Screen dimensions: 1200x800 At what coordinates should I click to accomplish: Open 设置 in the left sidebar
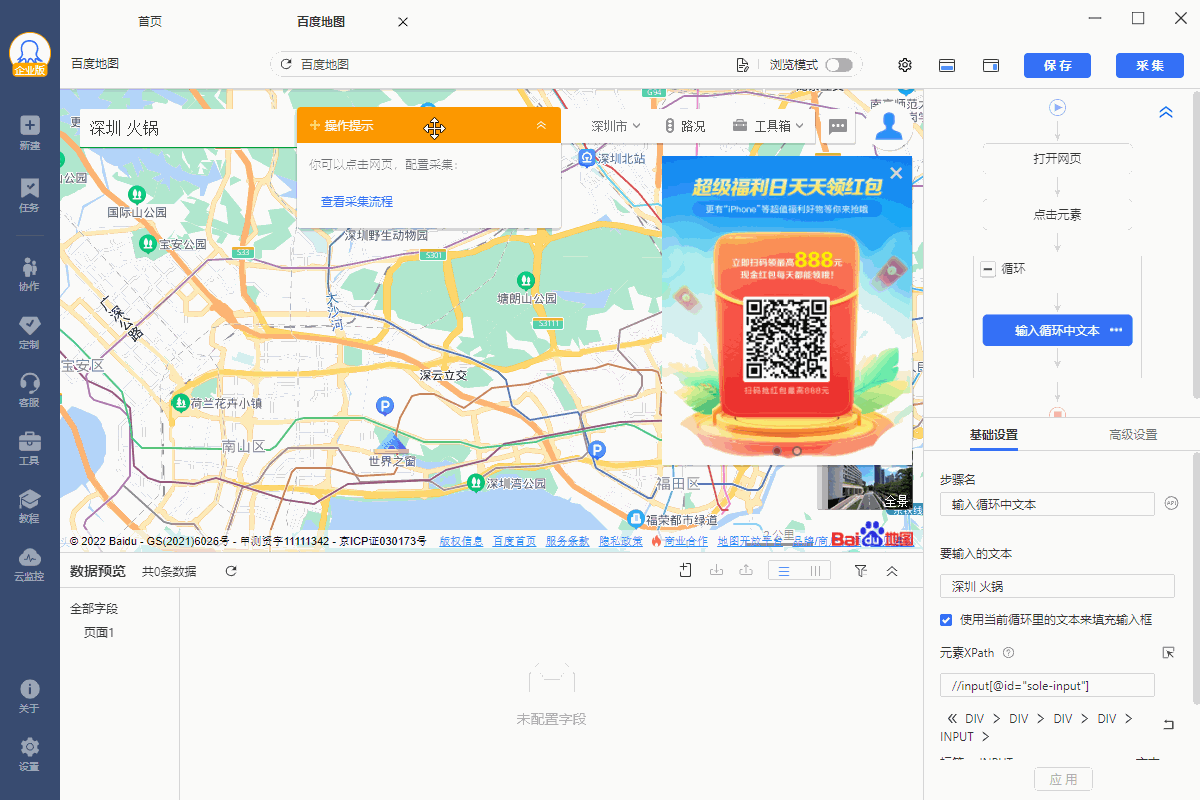(30, 755)
